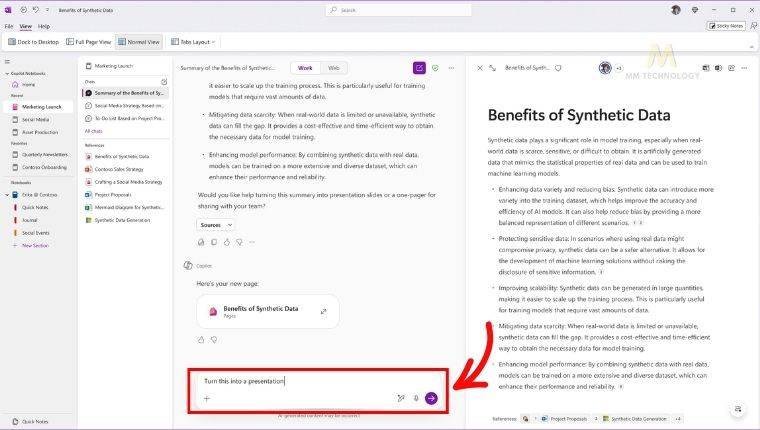Click the Marketing Launch header in middle pane
Image resolution: width=760 pixels, height=430 pixels.
(x=110, y=66)
